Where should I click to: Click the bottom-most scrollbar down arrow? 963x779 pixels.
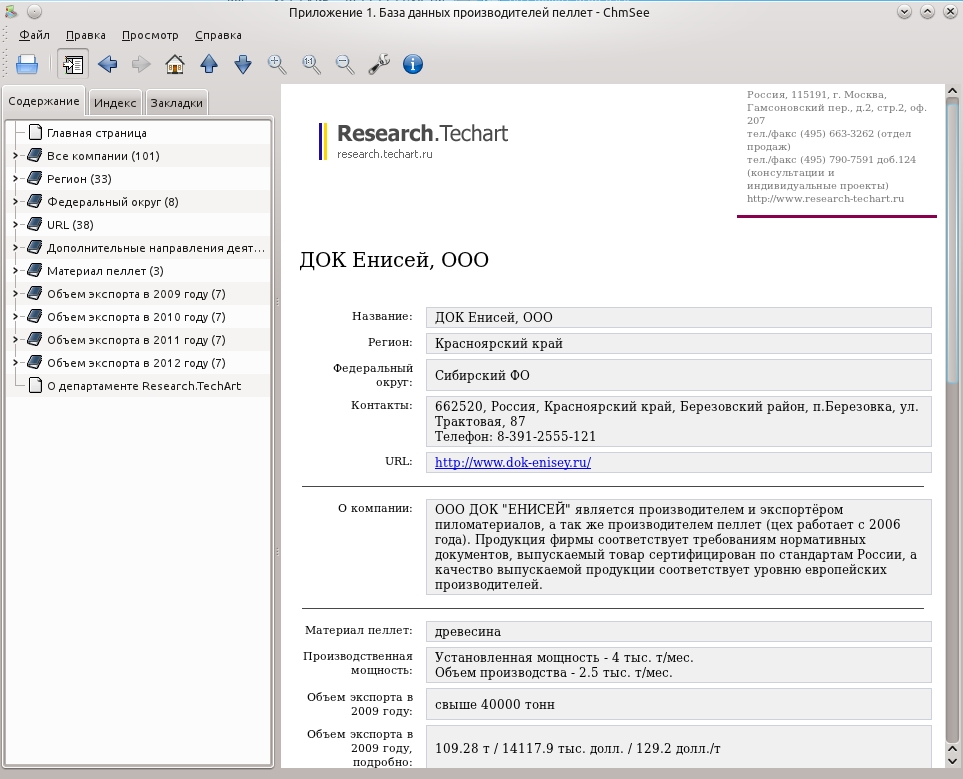(x=953, y=761)
